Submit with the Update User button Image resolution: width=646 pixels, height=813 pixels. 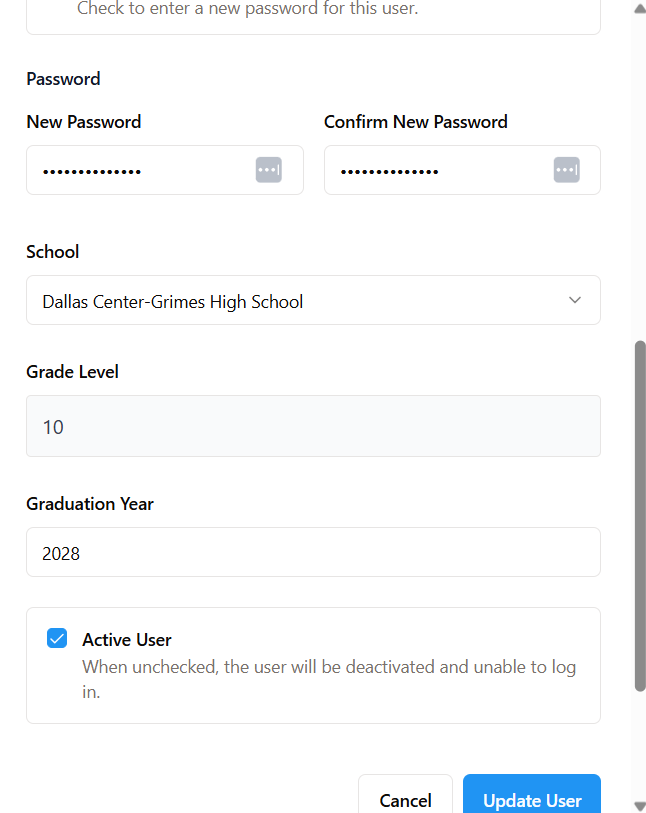(x=532, y=799)
